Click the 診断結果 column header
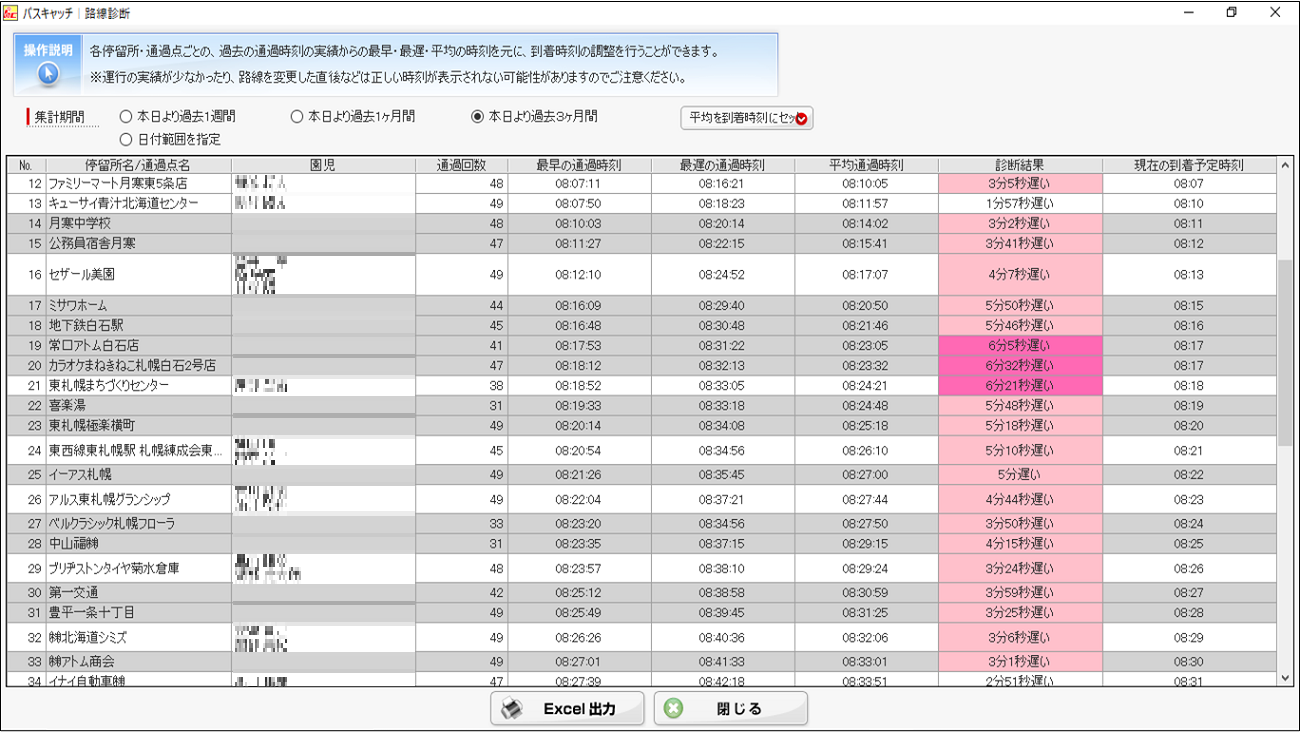 pyautogui.click(x=1020, y=165)
